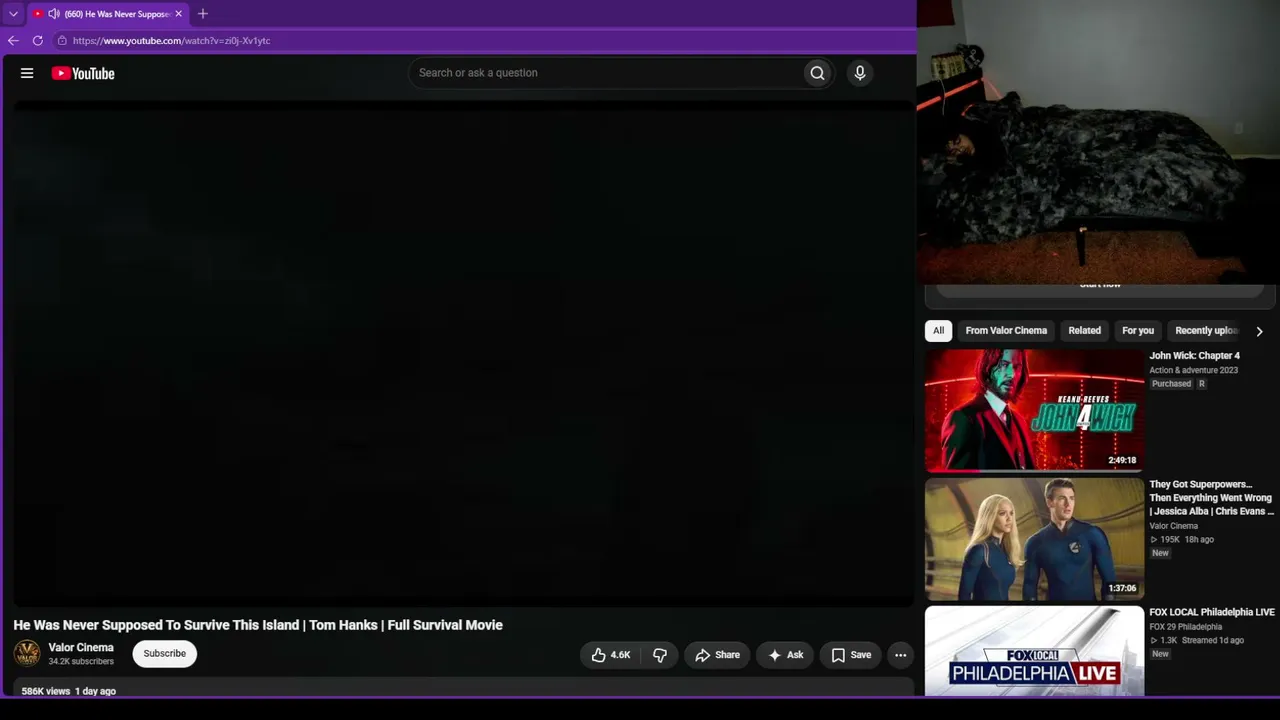Click 'Action & adventure 2023' text
Screen dimensions: 1280x720
1193,370
